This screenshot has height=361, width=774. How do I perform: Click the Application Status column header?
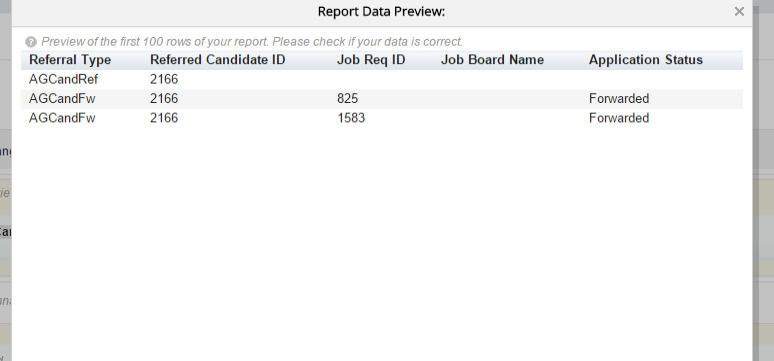point(646,60)
